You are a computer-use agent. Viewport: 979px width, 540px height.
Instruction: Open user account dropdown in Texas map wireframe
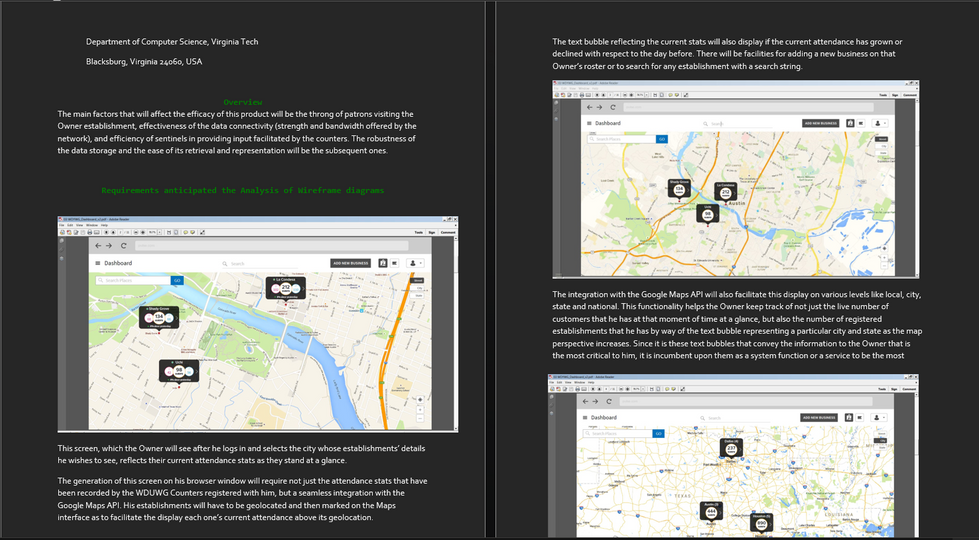click(x=878, y=418)
